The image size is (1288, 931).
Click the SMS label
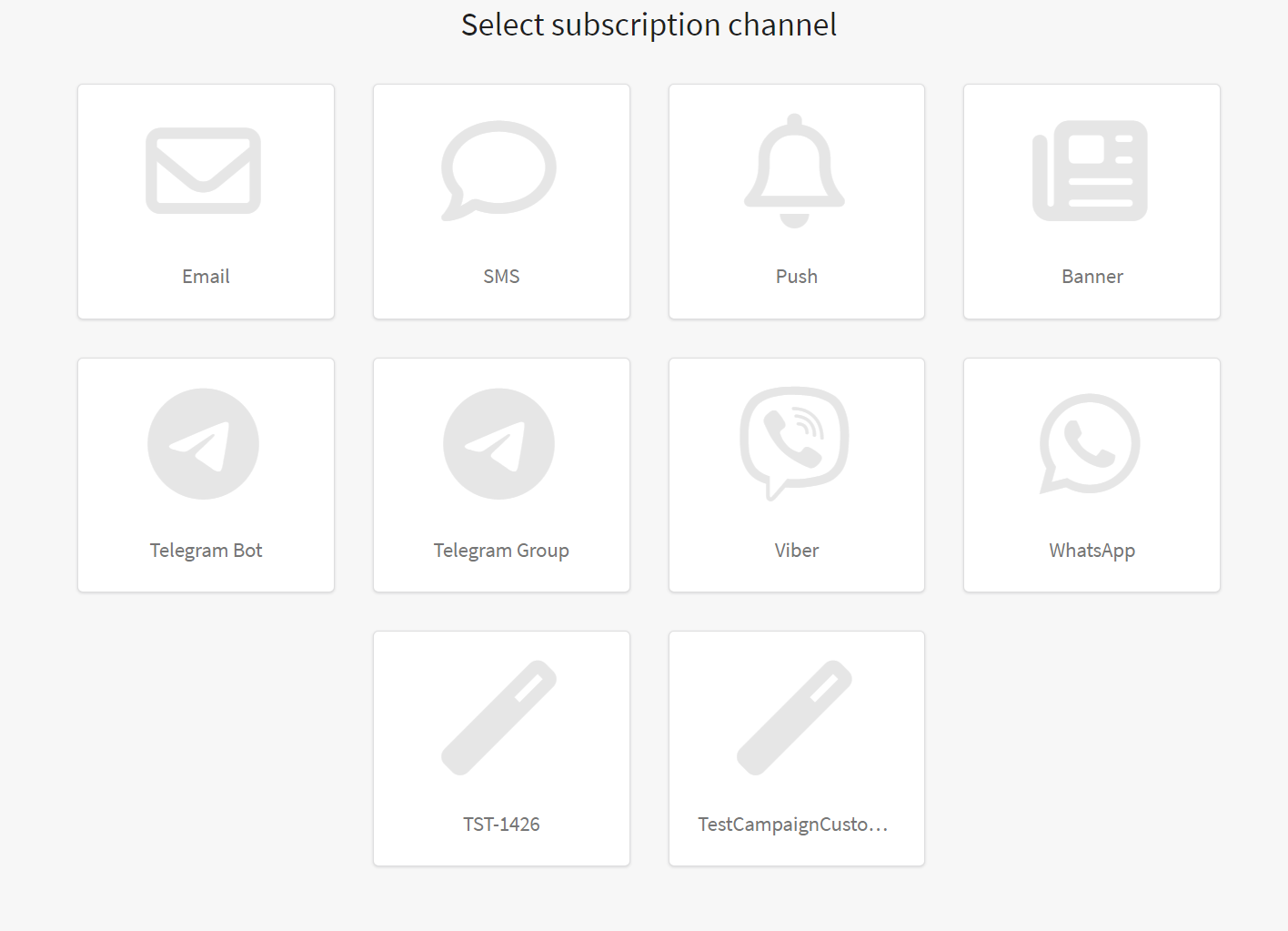point(501,277)
